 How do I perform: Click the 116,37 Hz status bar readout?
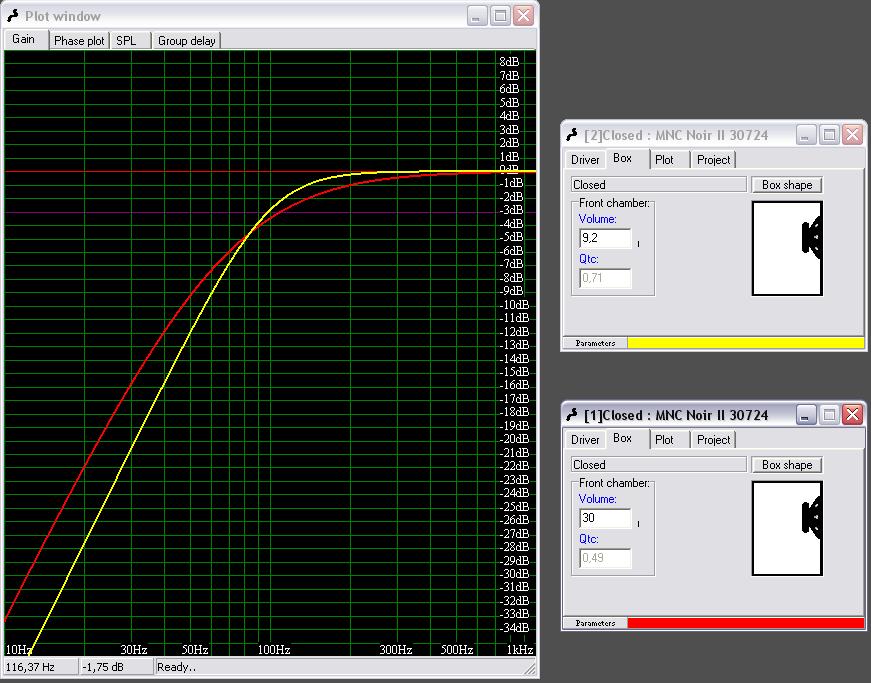(x=41, y=667)
